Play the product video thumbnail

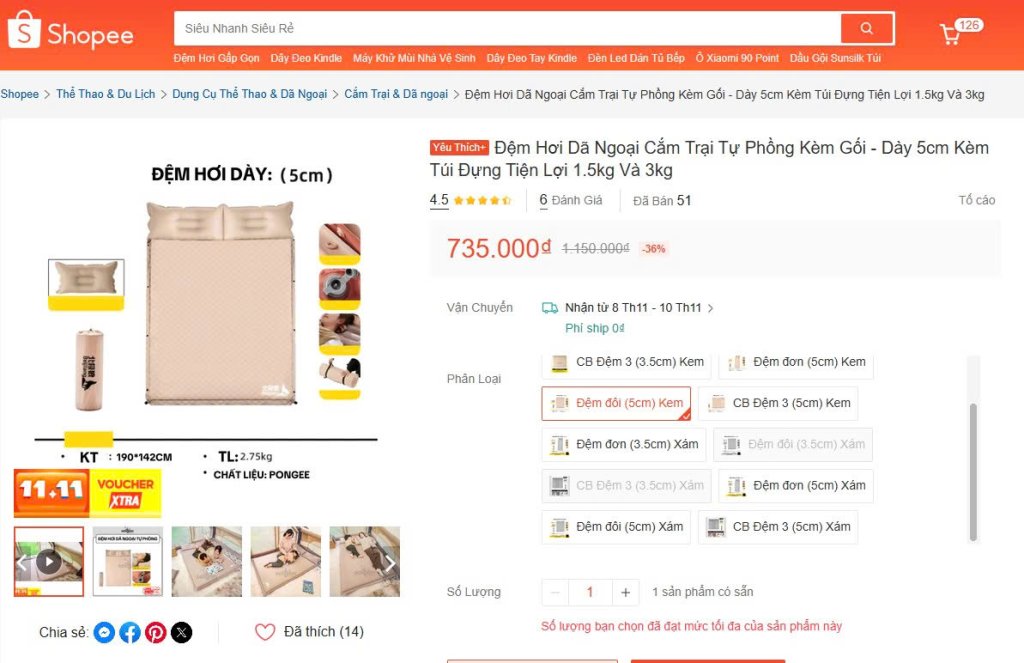point(49,561)
